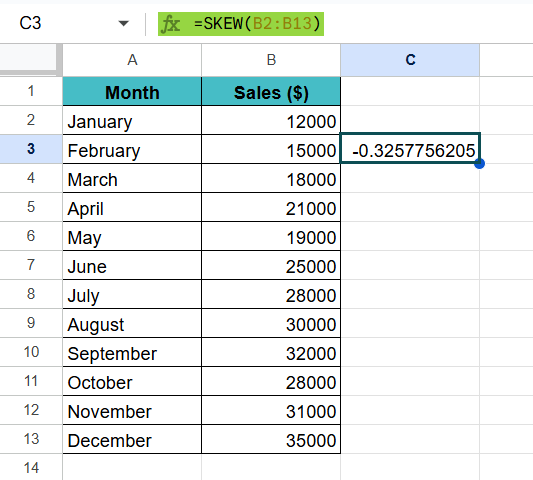Select row 4 header

click(31, 178)
